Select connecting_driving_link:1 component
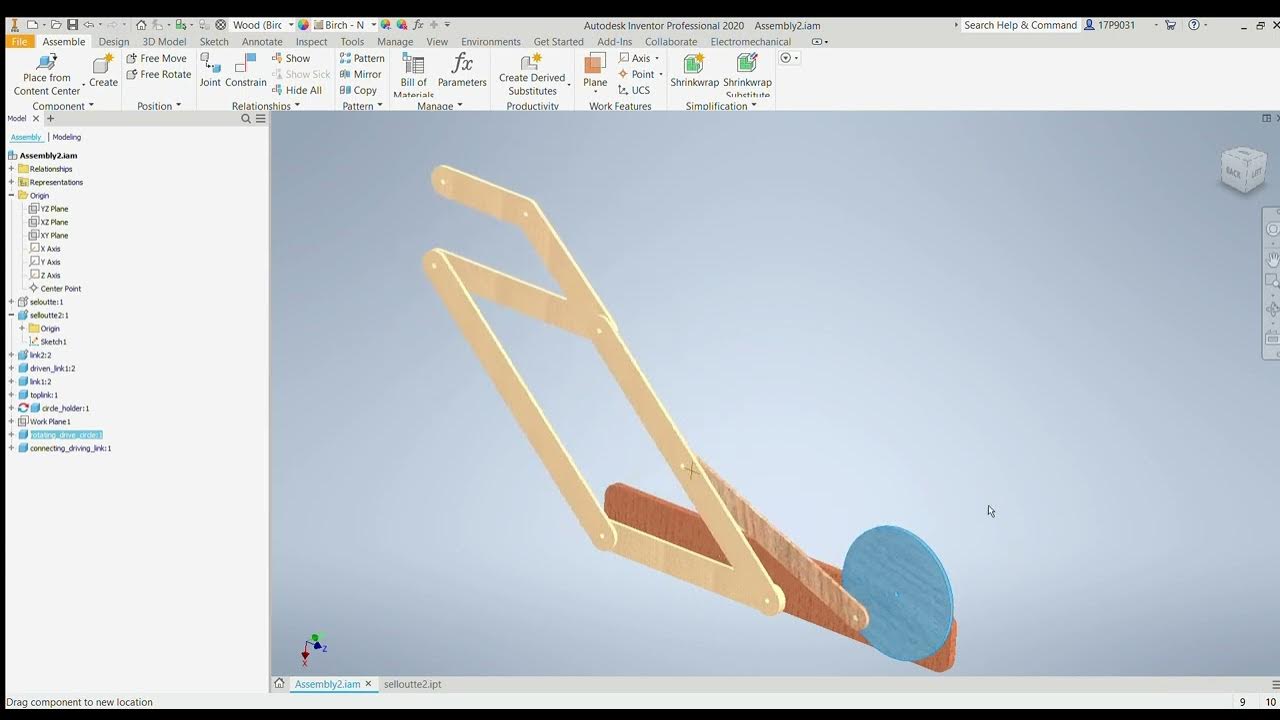The height and width of the screenshot is (720, 1280). [x=65, y=448]
